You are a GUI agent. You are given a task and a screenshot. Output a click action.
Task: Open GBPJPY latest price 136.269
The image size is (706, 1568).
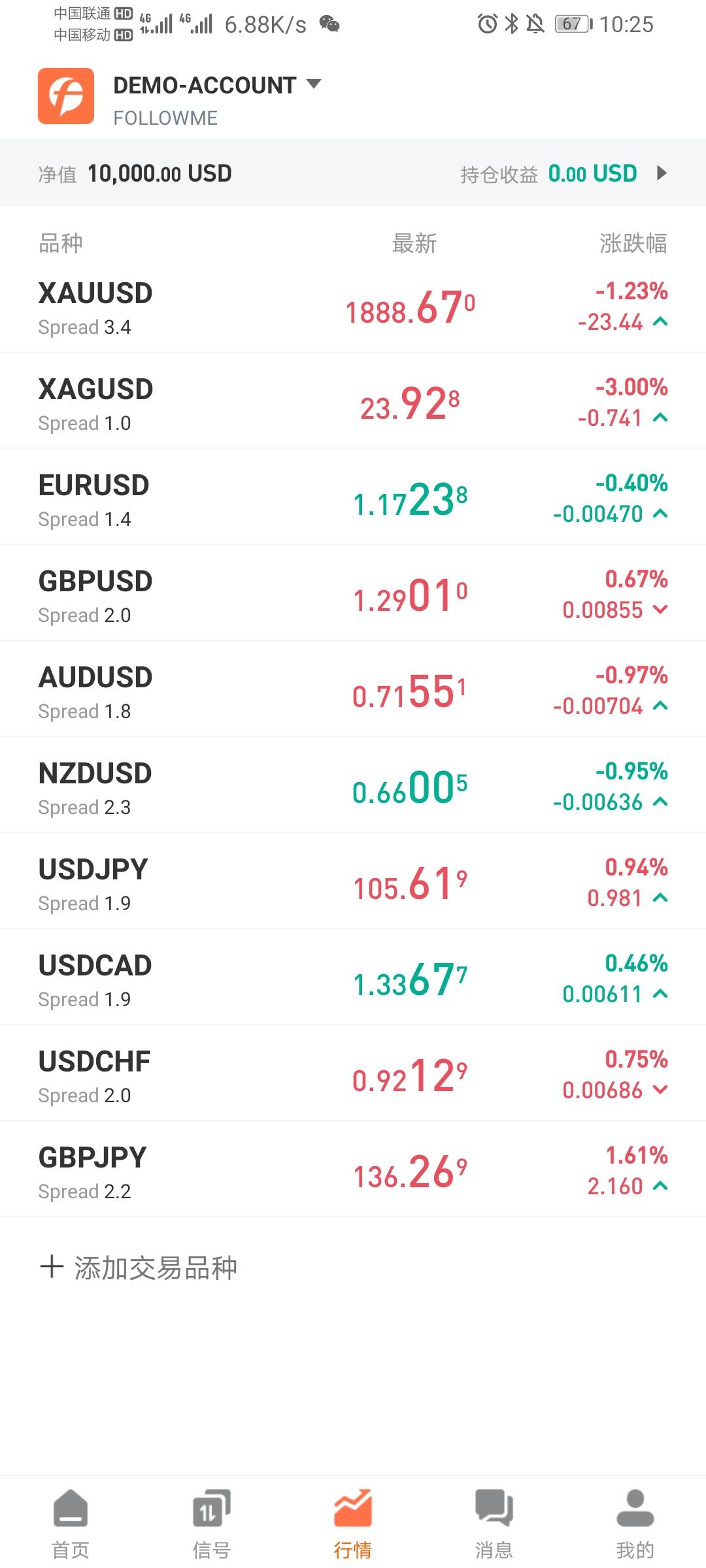pos(410,1173)
